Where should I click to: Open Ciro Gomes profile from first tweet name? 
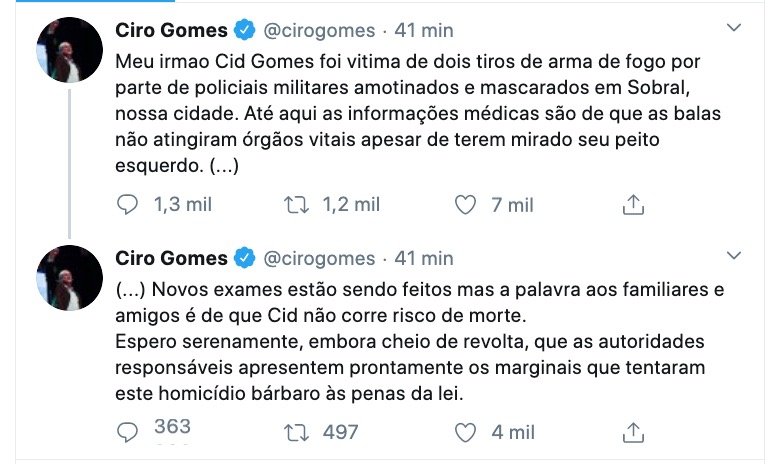[172, 30]
